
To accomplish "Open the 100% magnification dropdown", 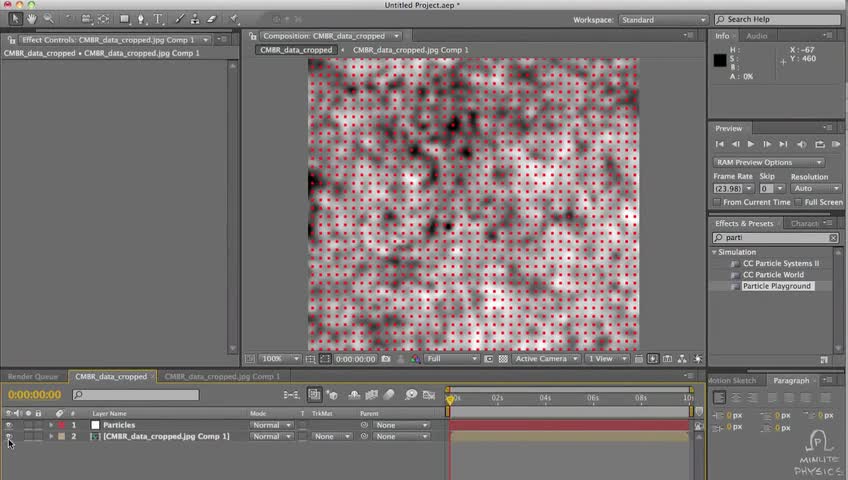I will click(280, 359).
